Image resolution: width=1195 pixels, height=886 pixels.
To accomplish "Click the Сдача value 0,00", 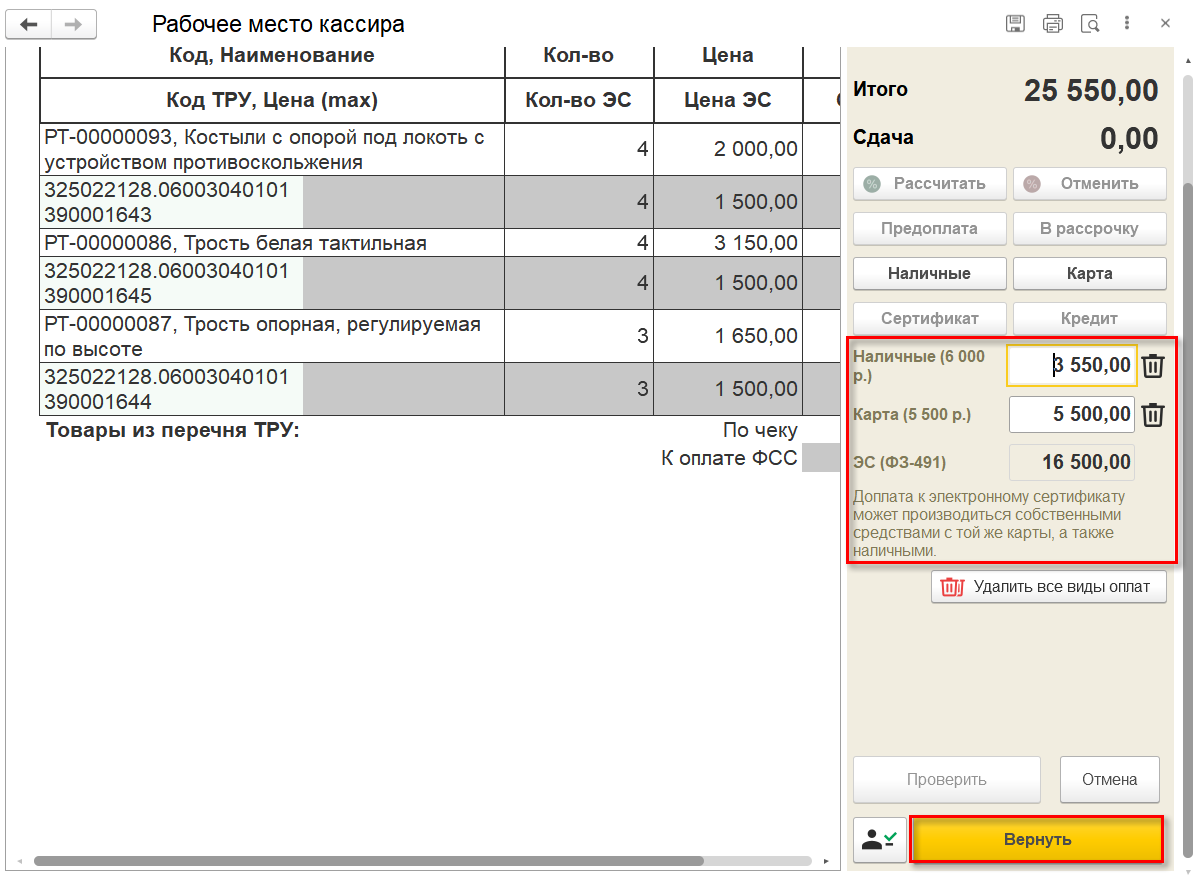I will coord(1129,139).
